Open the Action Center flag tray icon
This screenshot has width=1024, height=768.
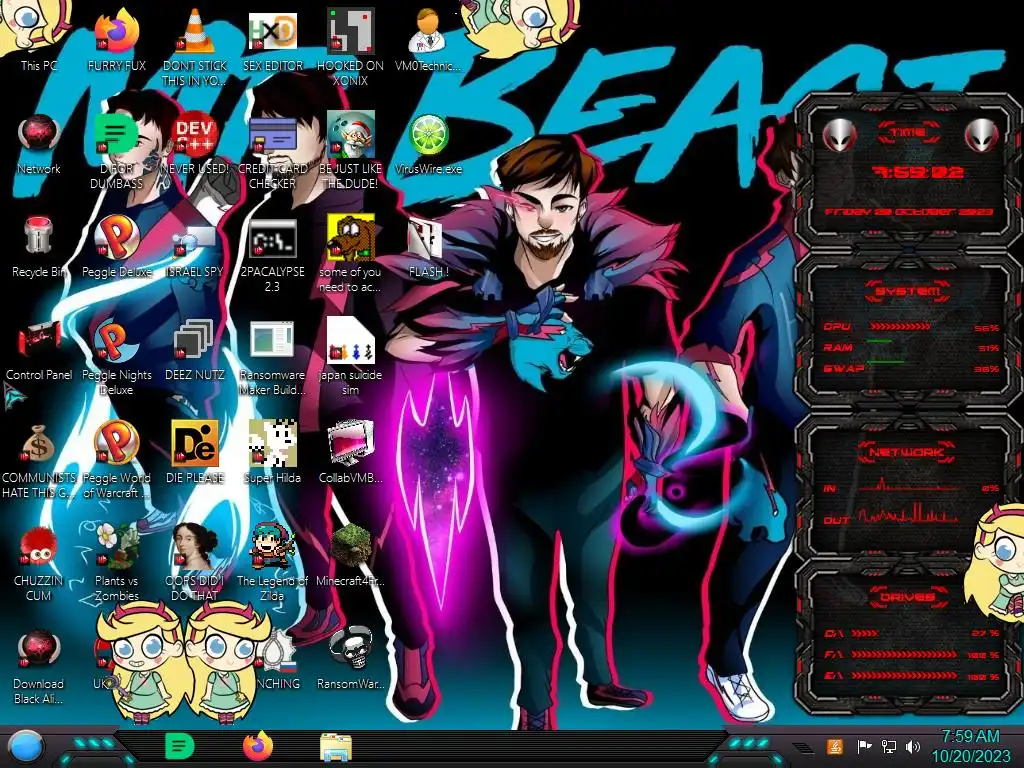pos(864,746)
